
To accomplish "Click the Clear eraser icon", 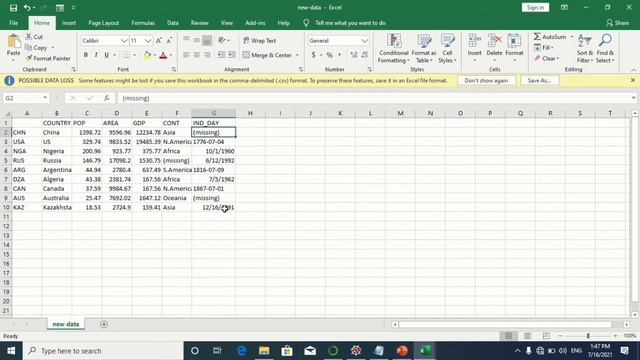I will 537,58.
